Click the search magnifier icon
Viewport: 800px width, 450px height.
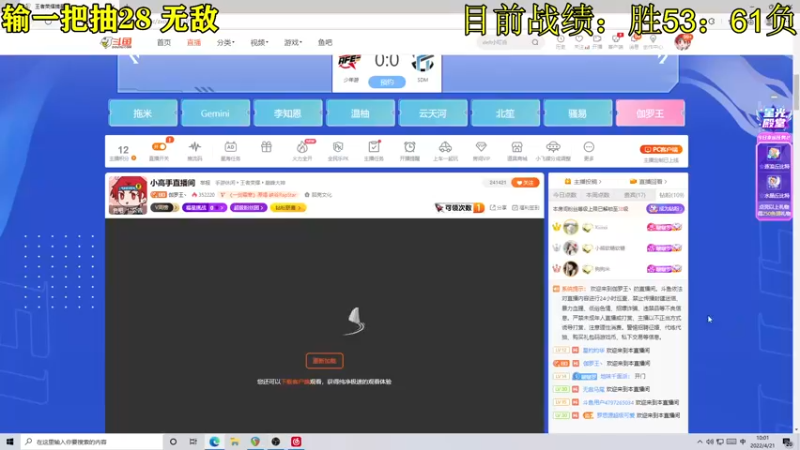click(535, 42)
